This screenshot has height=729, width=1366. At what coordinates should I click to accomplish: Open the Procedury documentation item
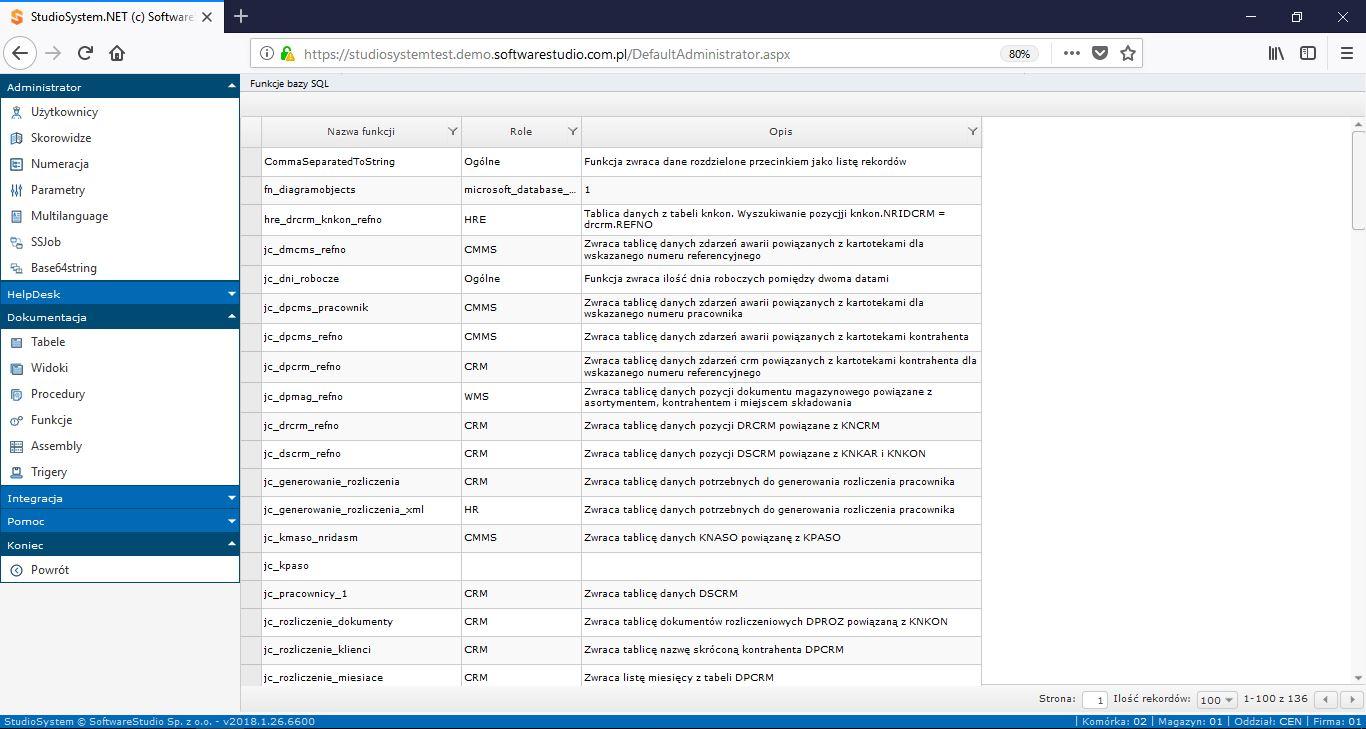57,394
